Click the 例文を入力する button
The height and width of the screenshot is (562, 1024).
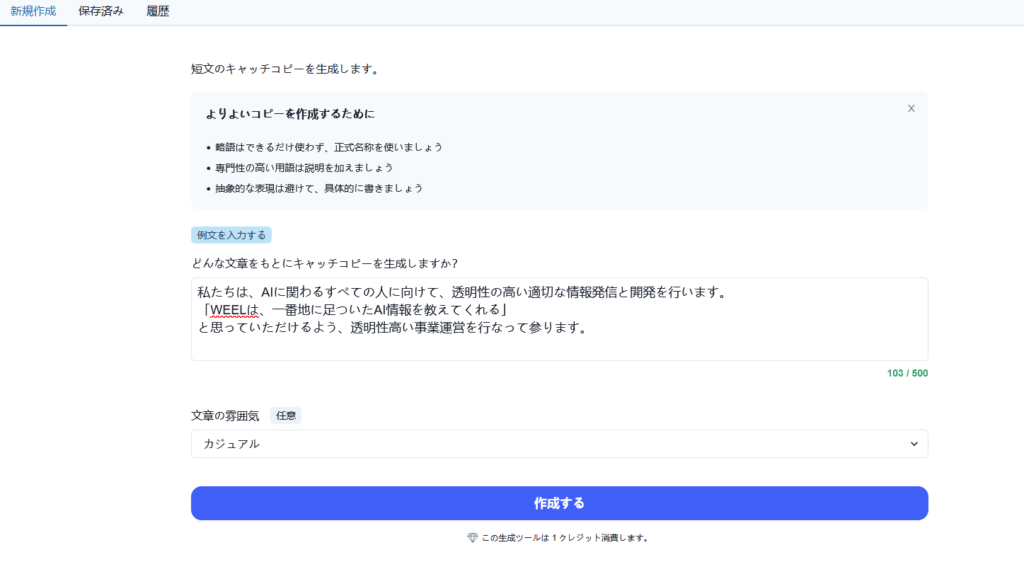(231, 235)
